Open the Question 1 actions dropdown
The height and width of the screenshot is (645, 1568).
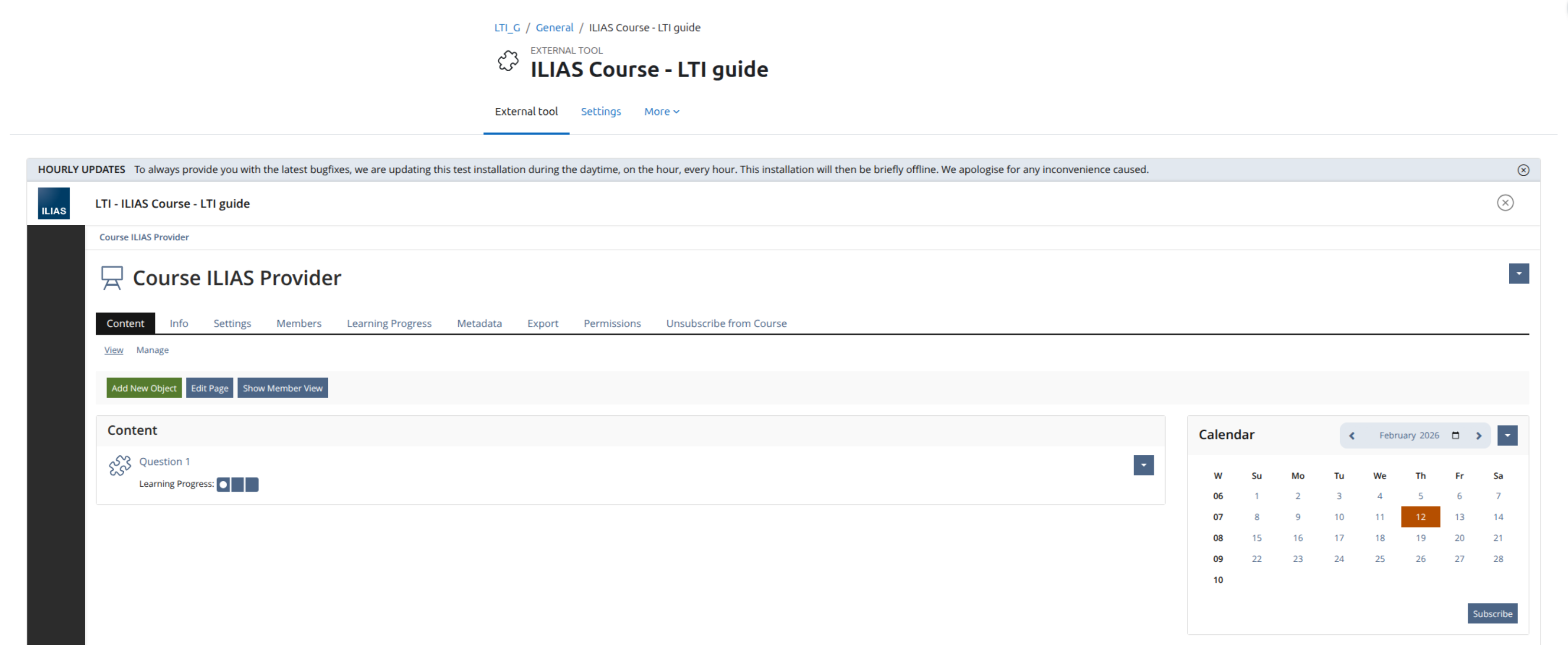(x=1144, y=465)
